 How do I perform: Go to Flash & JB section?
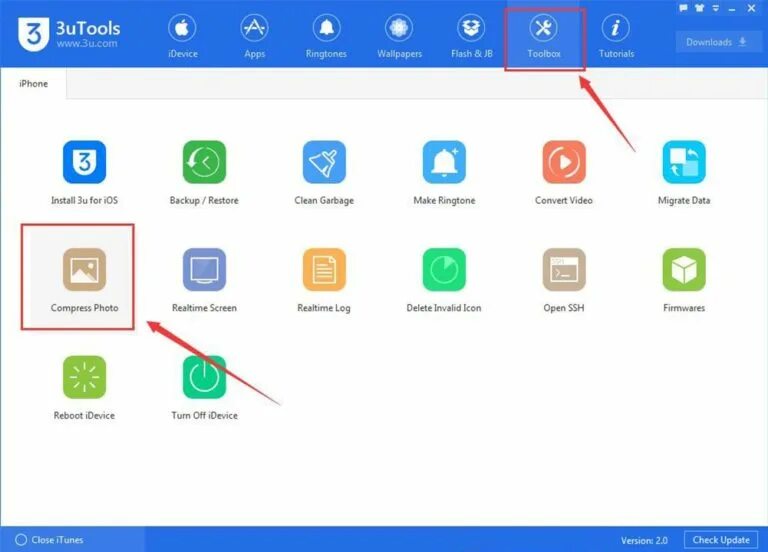(x=472, y=36)
